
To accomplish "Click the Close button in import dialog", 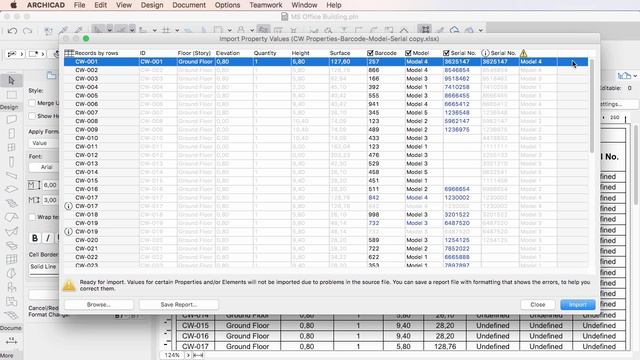I will click(x=538, y=304).
